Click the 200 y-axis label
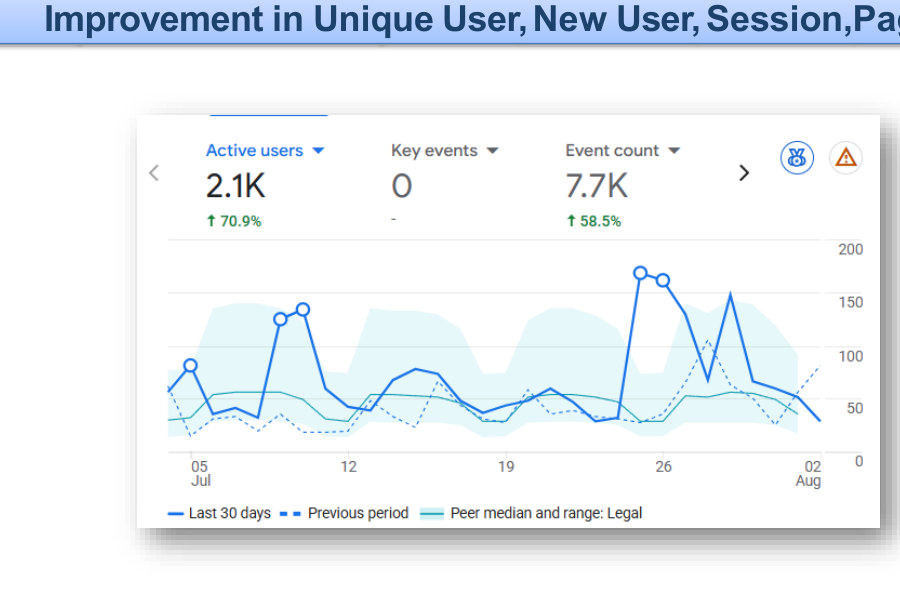 click(x=850, y=249)
